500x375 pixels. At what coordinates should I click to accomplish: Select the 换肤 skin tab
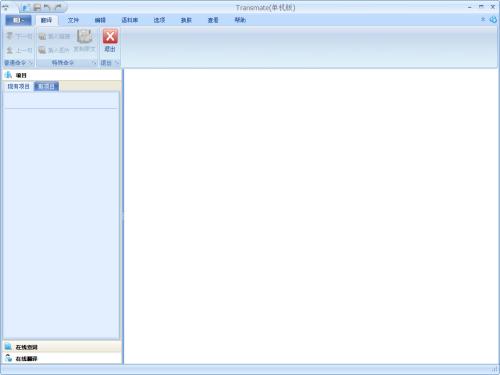point(186,20)
